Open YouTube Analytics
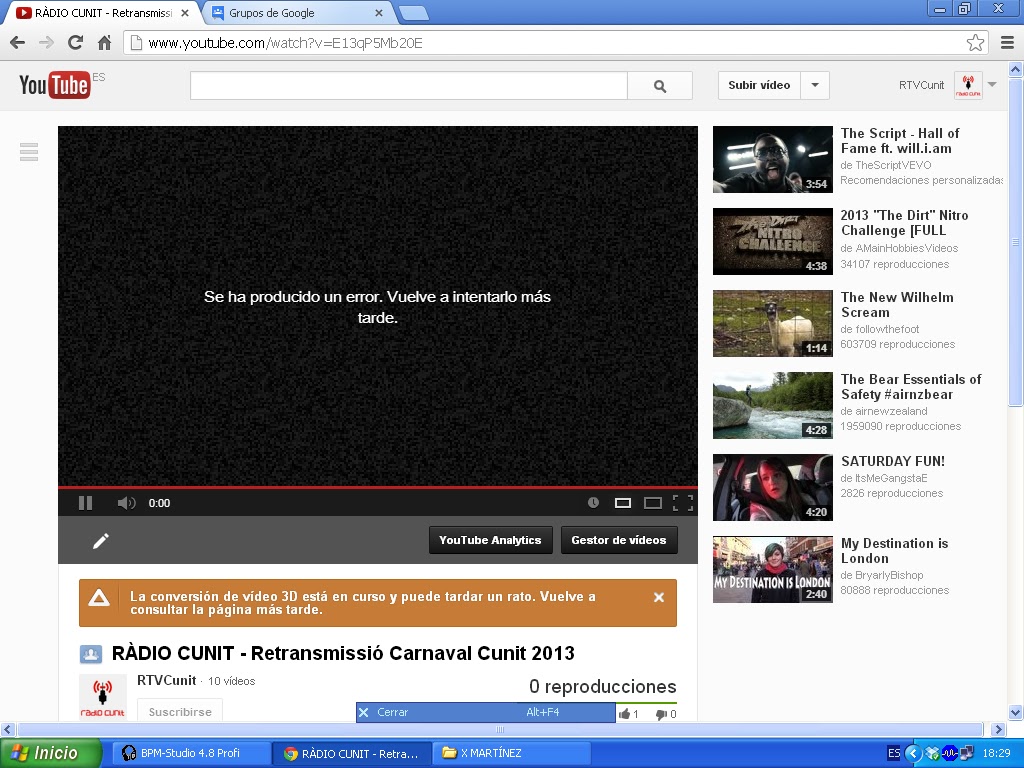Screen dimensions: 1024x768 point(490,540)
